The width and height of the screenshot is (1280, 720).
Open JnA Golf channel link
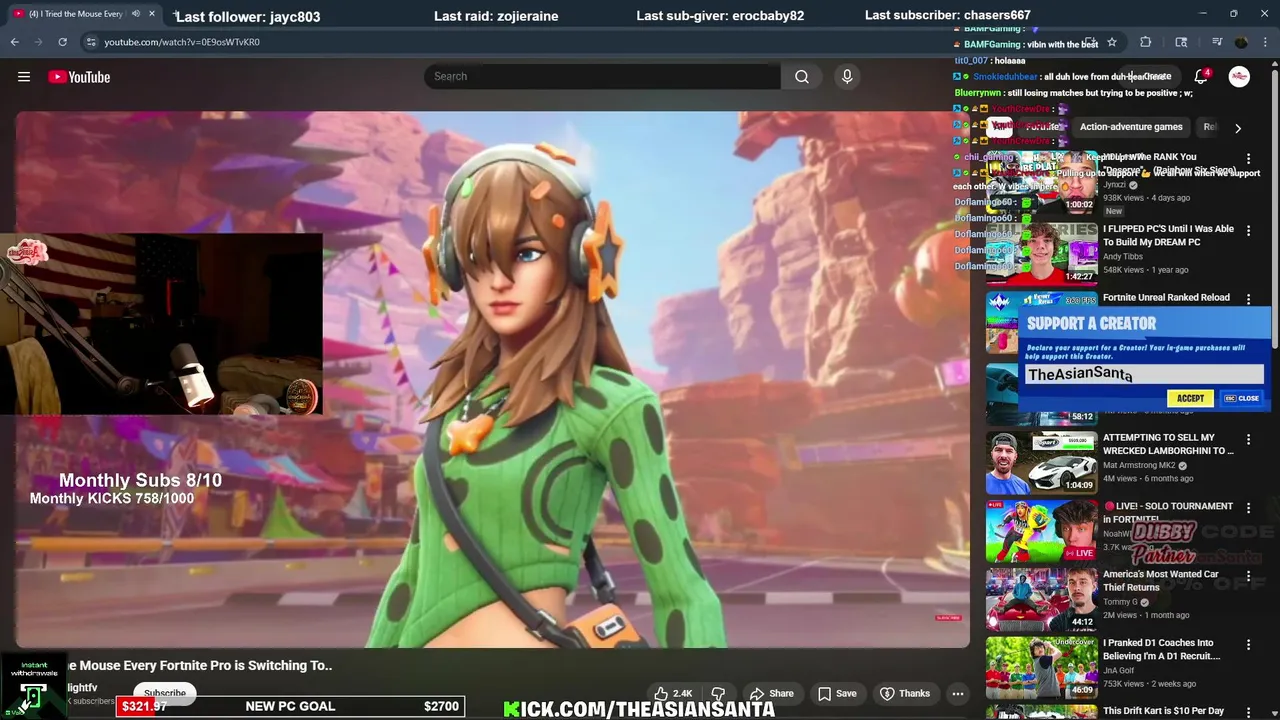1119,670
